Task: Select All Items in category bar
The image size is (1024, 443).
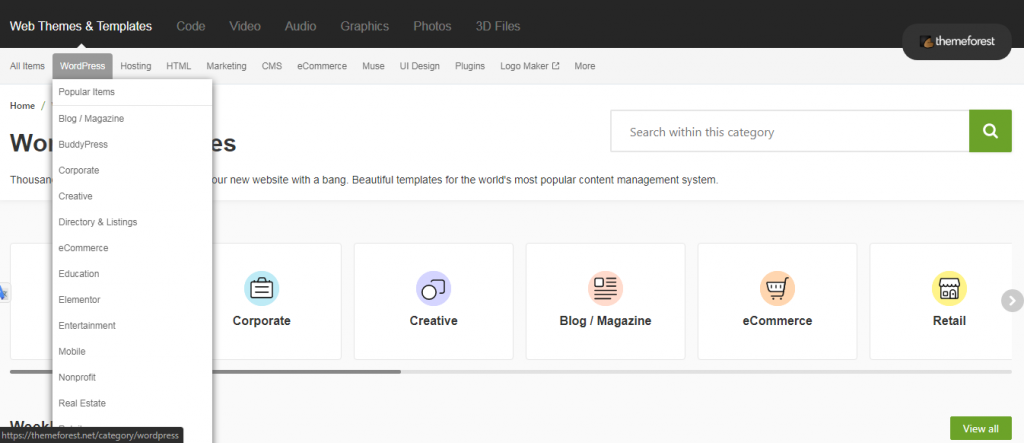Action: 27,66
